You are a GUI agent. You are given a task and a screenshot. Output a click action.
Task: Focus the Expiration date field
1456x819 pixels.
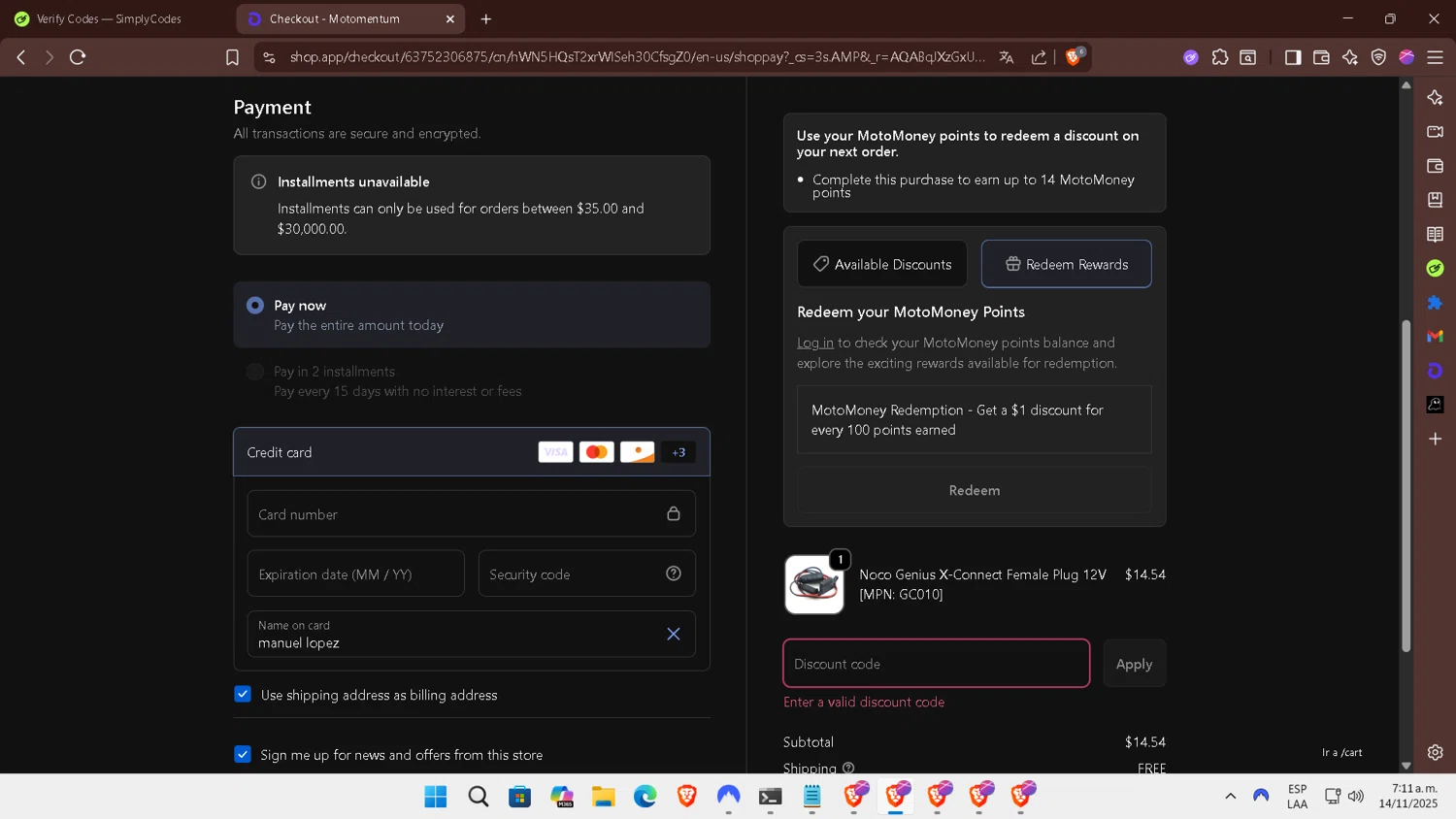coord(356,573)
